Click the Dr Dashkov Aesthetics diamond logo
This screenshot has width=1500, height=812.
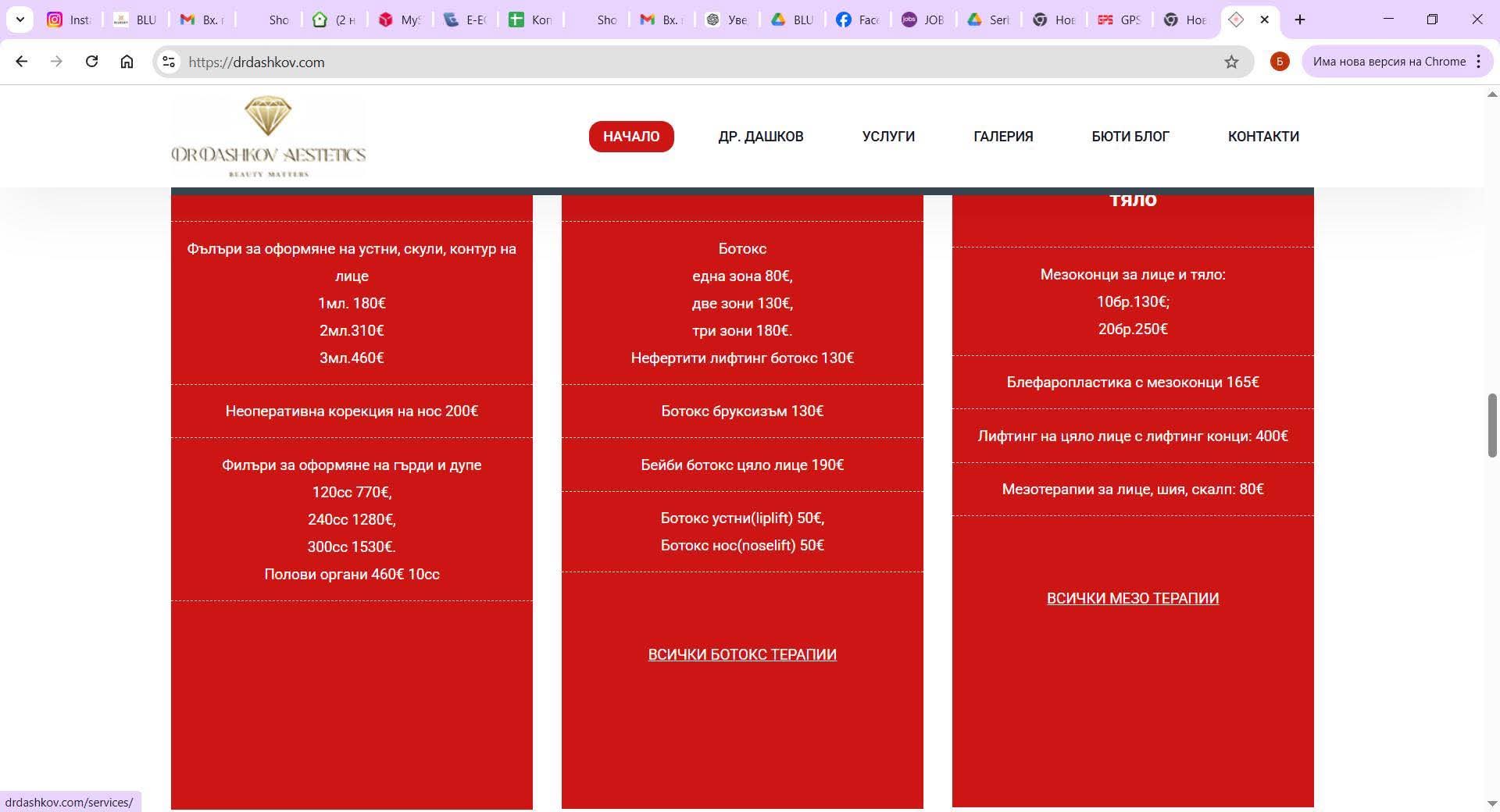[x=268, y=137]
